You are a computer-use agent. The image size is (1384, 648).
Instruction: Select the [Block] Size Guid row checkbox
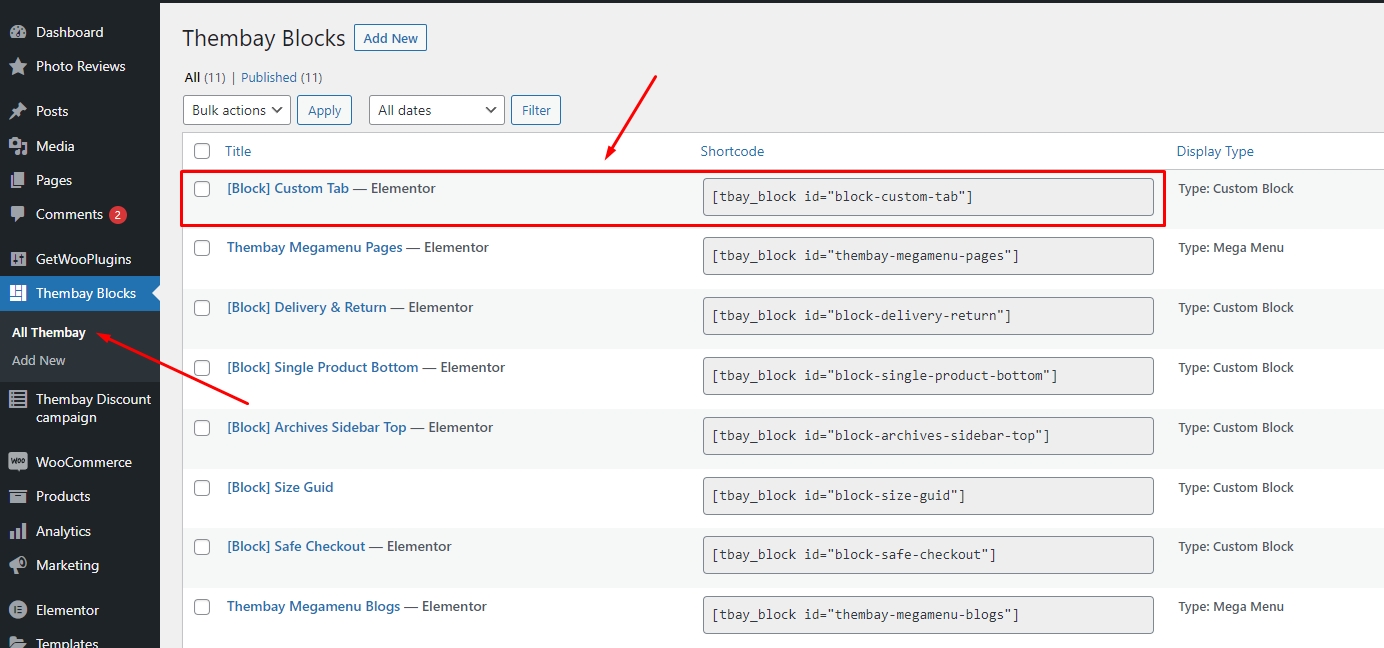[x=202, y=488]
